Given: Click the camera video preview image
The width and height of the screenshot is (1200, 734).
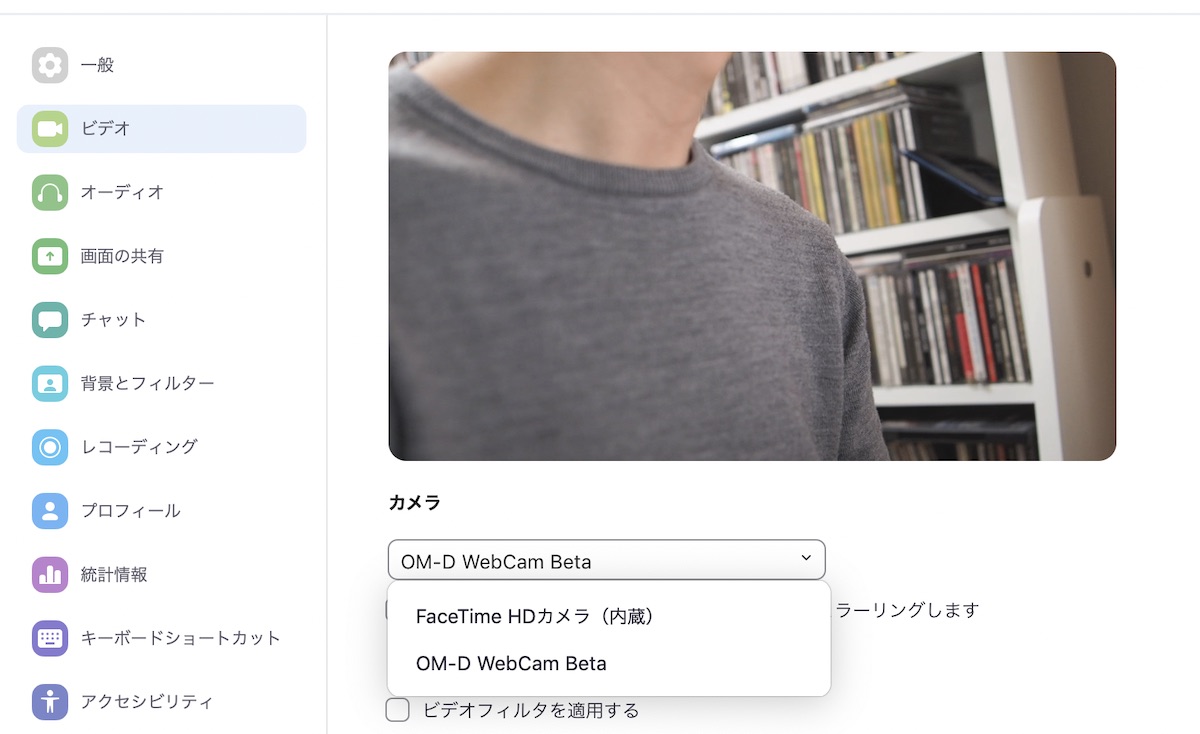Looking at the screenshot, I should pos(752,256).
